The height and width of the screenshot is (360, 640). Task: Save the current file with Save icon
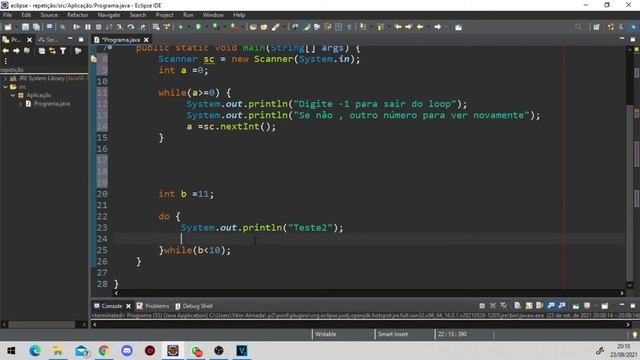click(25, 27)
